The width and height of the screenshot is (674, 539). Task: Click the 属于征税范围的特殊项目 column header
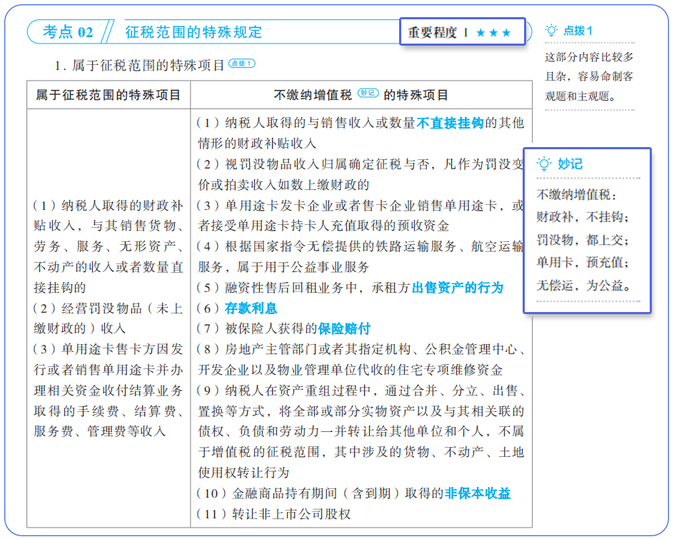[x=108, y=95]
